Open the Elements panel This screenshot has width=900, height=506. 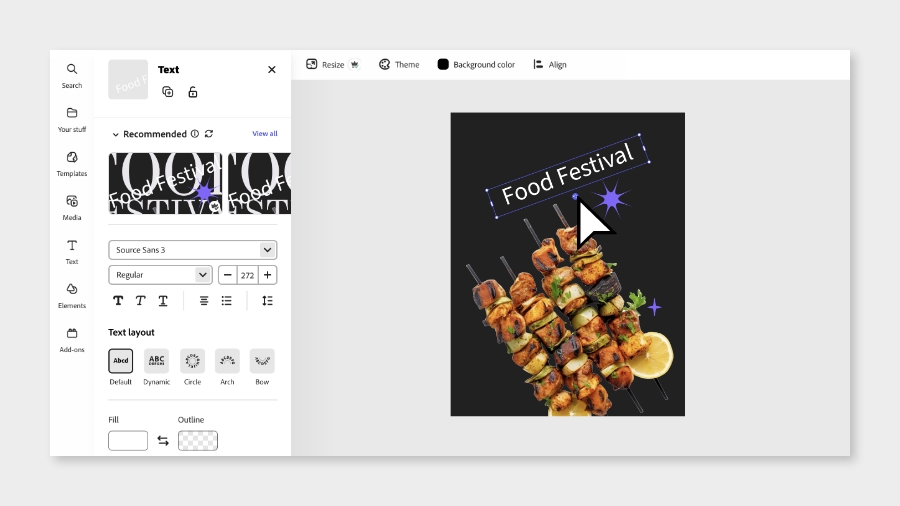coord(72,295)
